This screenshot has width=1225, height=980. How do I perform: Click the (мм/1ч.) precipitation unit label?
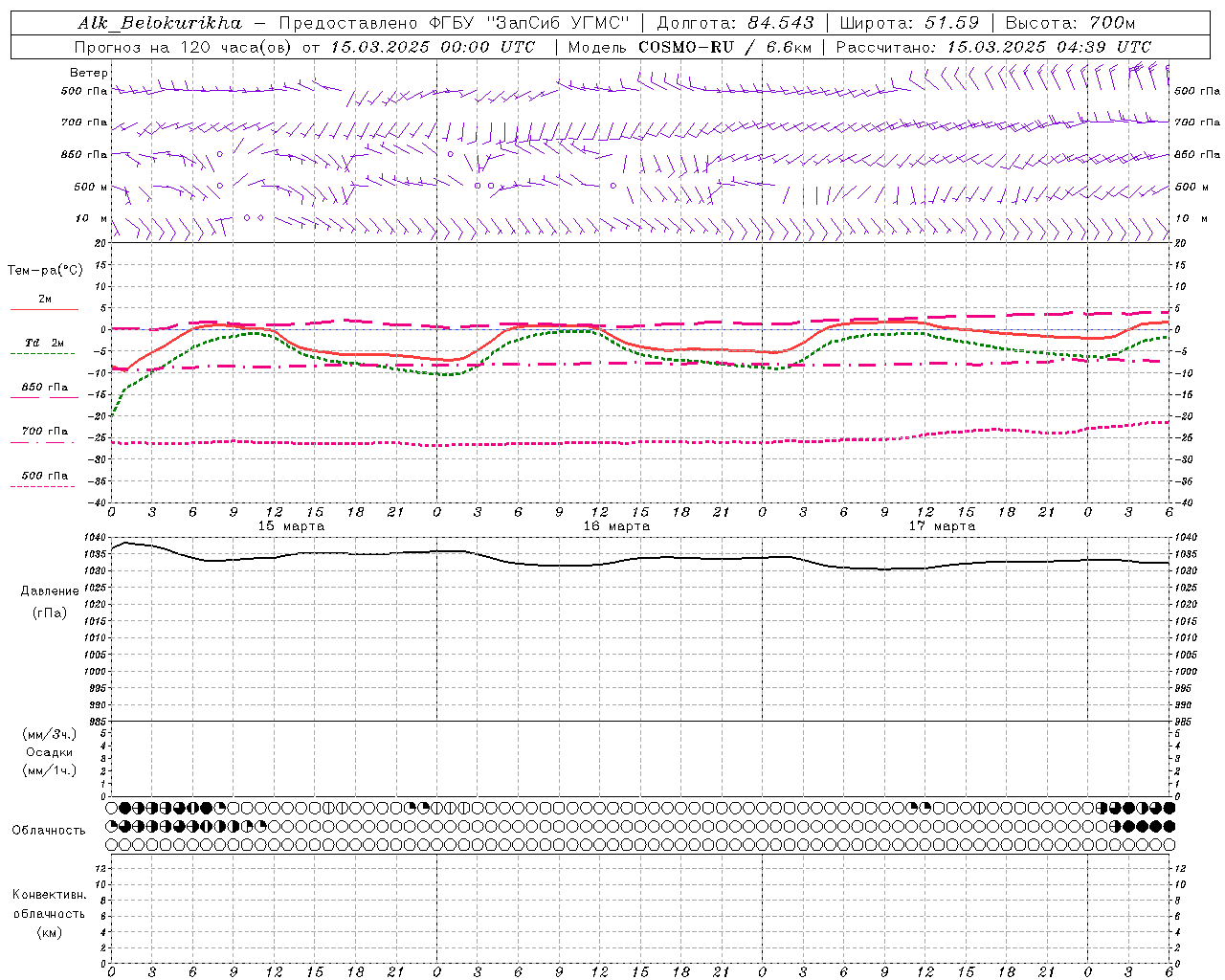tap(50, 770)
